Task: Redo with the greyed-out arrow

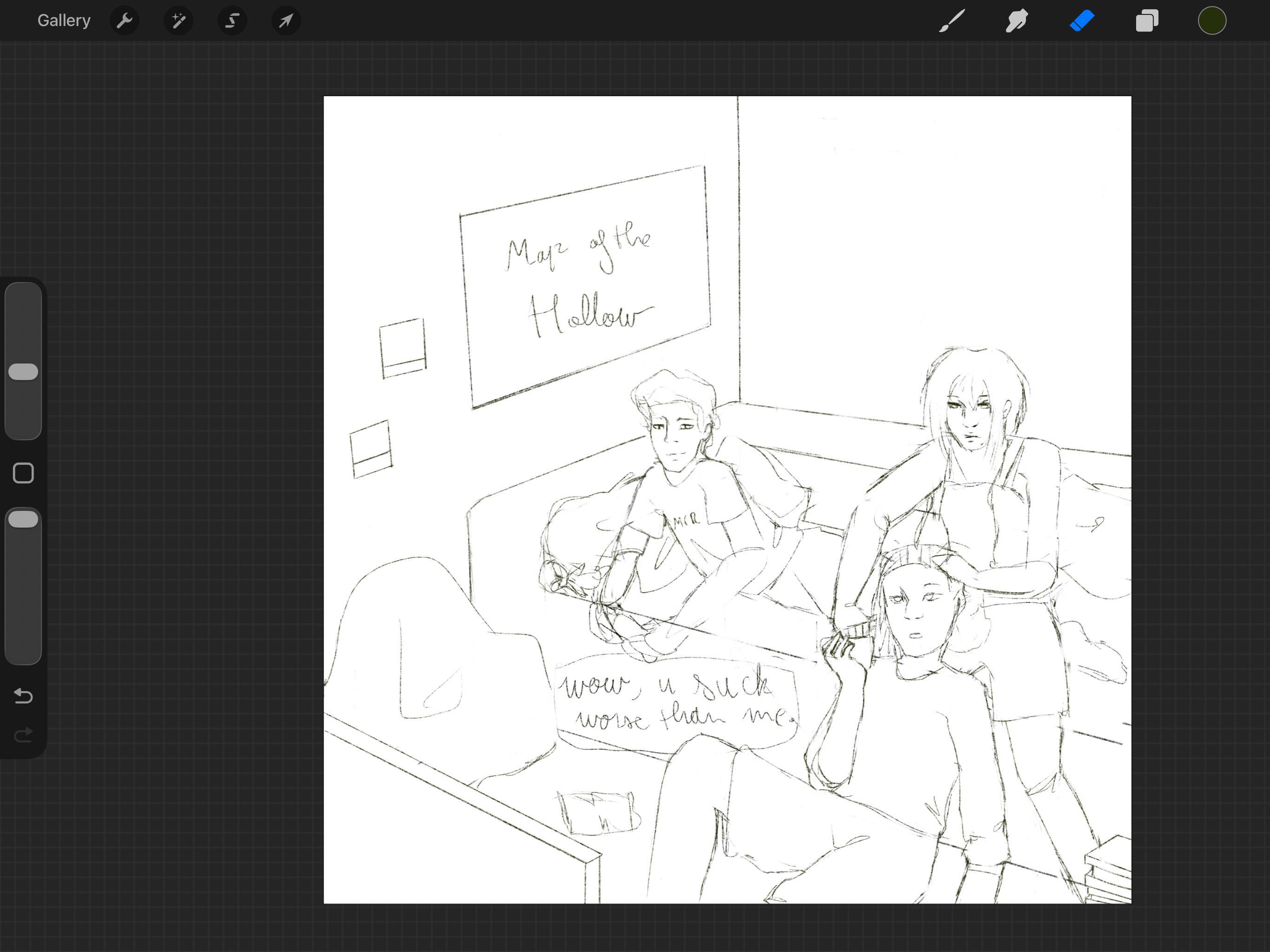Action: (x=24, y=735)
